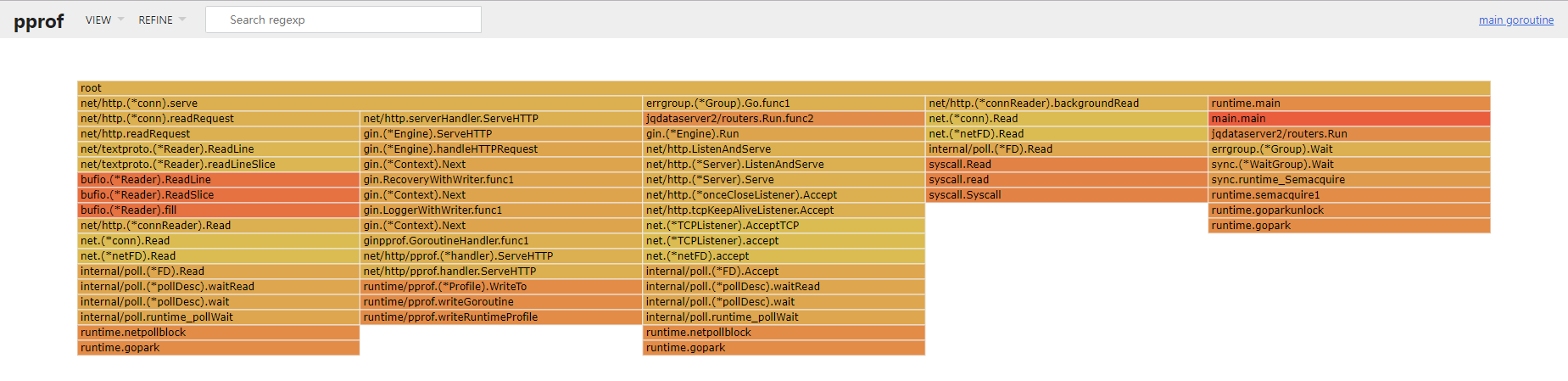This screenshot has width=1568, height=381.
Task: Select net/http.(*connReader).backgroundRead frame
Action: pos(1067,104)
